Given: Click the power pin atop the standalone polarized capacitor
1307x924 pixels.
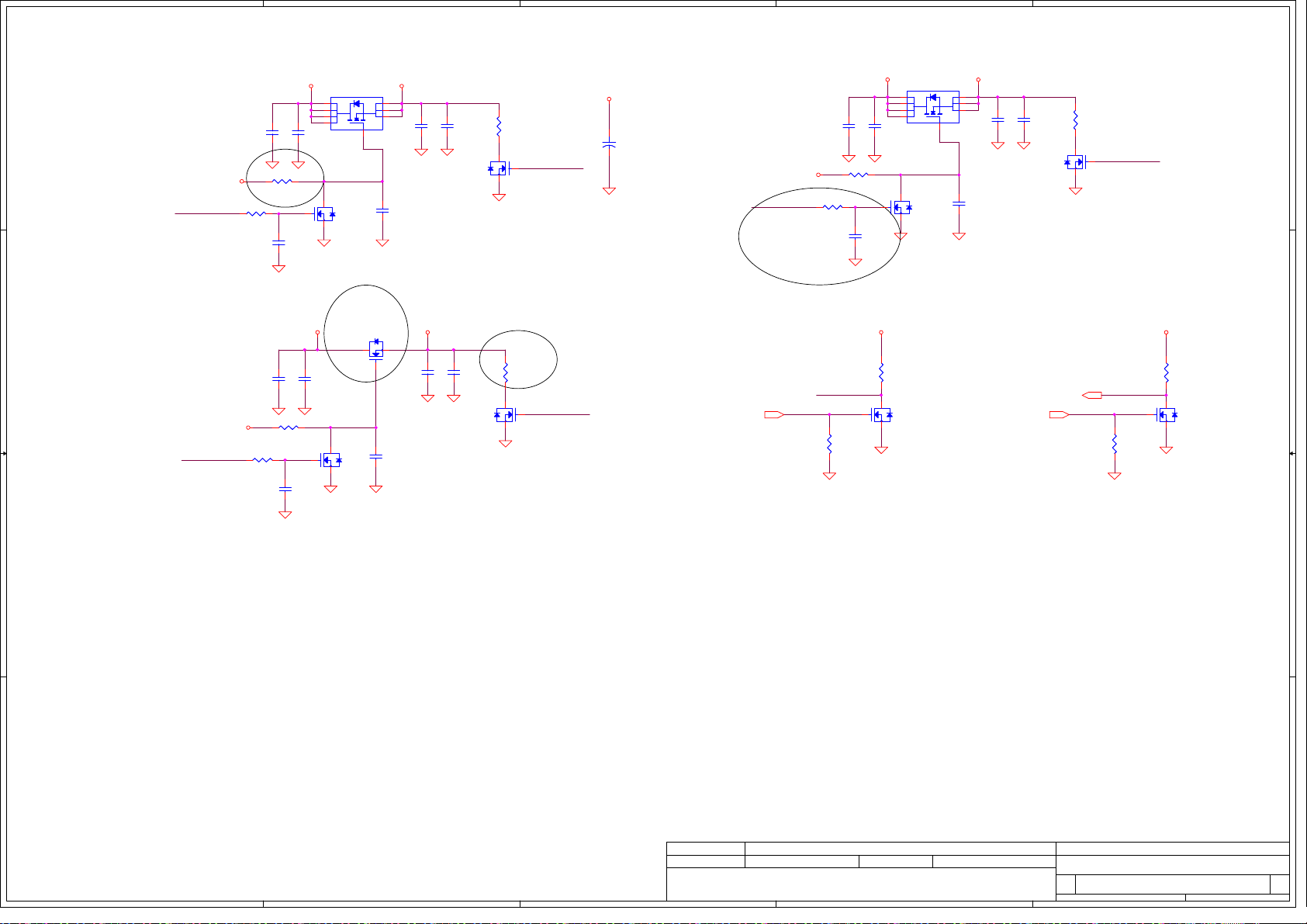Looking at the screenshot, I should pos(609,99).
